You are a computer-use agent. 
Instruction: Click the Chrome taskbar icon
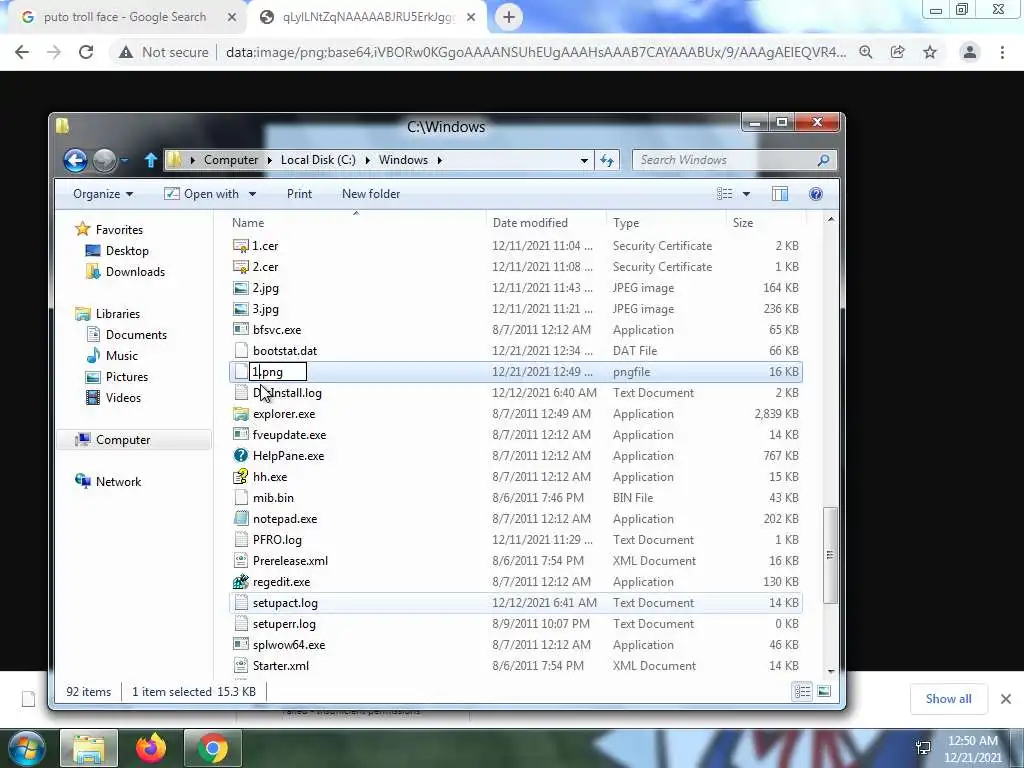point(213,748)
